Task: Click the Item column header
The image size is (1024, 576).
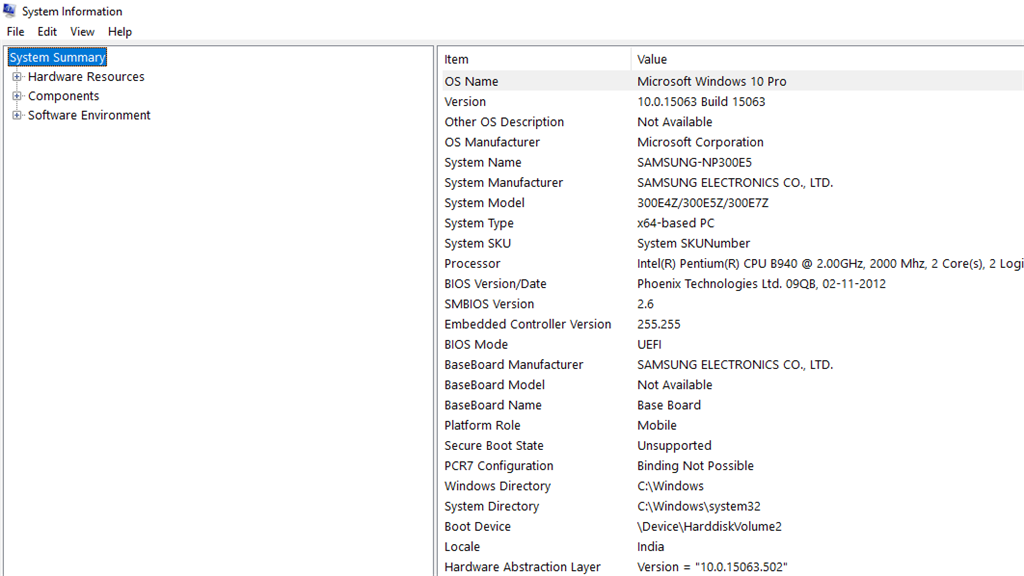Action: [x=456, y=59]
